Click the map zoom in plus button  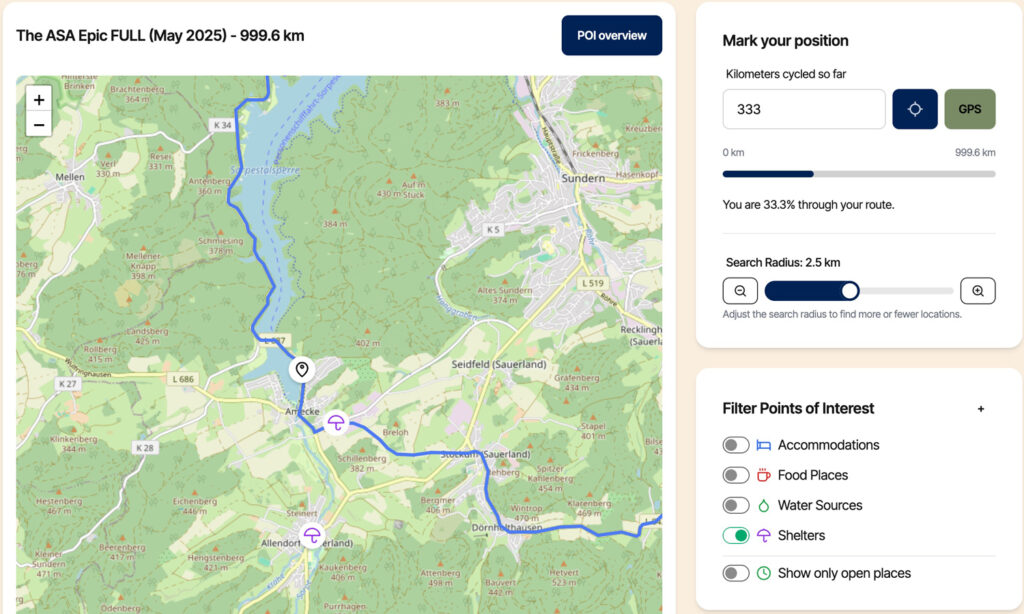click(39, 100)
